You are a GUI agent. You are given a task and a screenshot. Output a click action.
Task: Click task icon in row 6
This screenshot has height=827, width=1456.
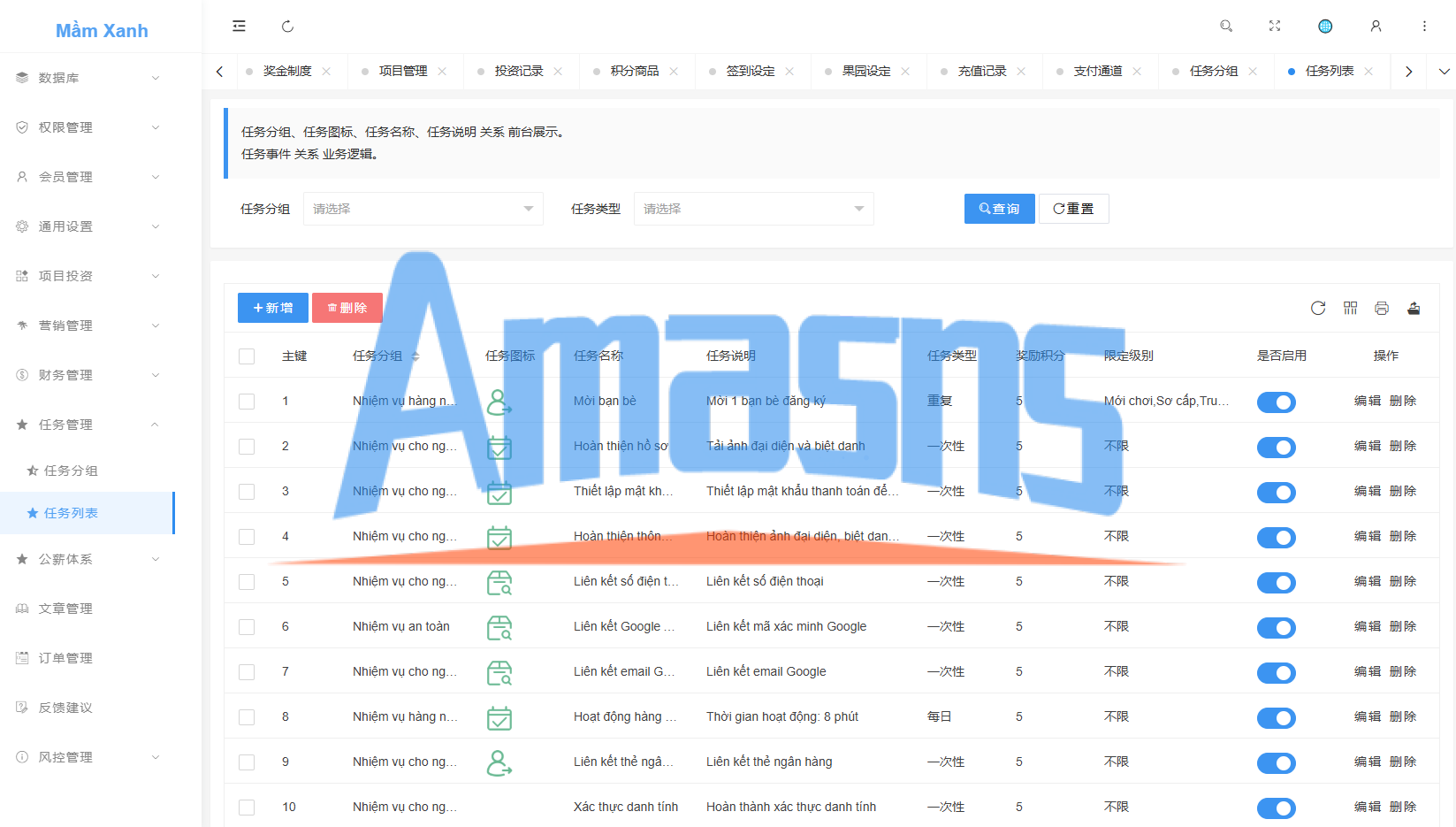coord(499,627)
